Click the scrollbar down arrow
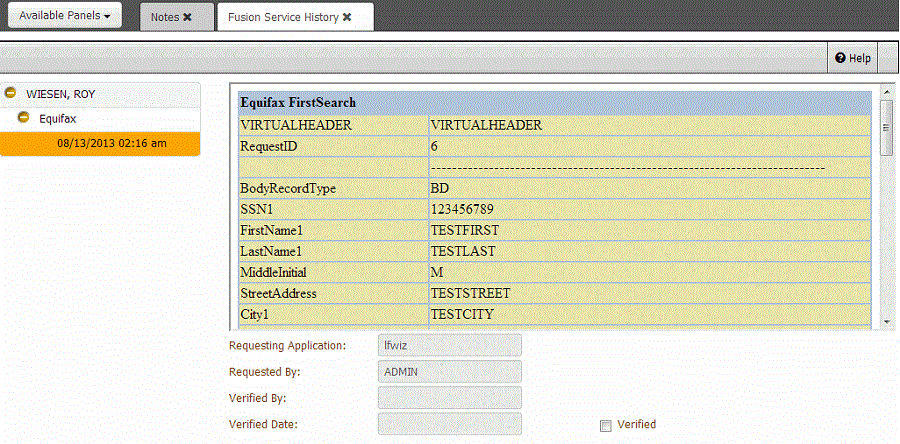The height and width of the screenshot is (444, 900). [886, 322]
